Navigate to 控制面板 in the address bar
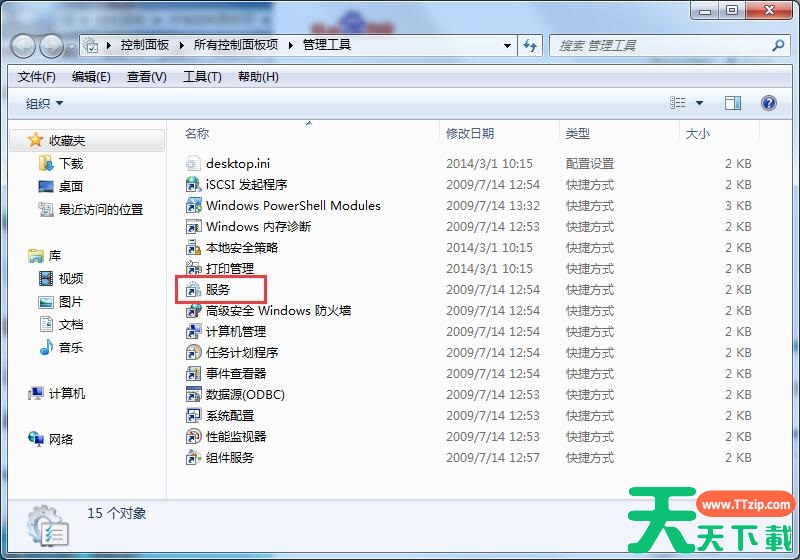The width and height of the screenshot is (800, 560). click(145, 45)
